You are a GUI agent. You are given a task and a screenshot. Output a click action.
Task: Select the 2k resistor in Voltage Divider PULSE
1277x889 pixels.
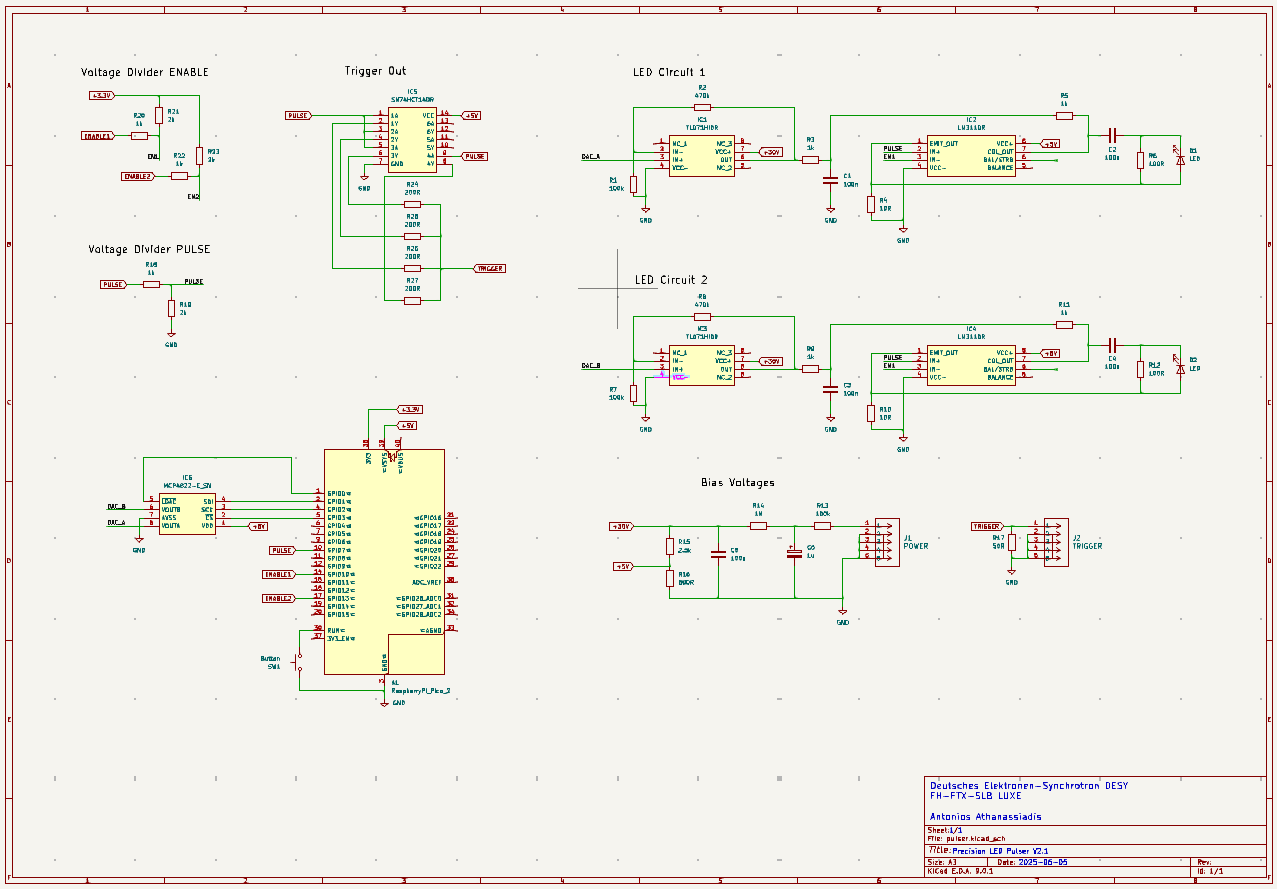point(171,308)
